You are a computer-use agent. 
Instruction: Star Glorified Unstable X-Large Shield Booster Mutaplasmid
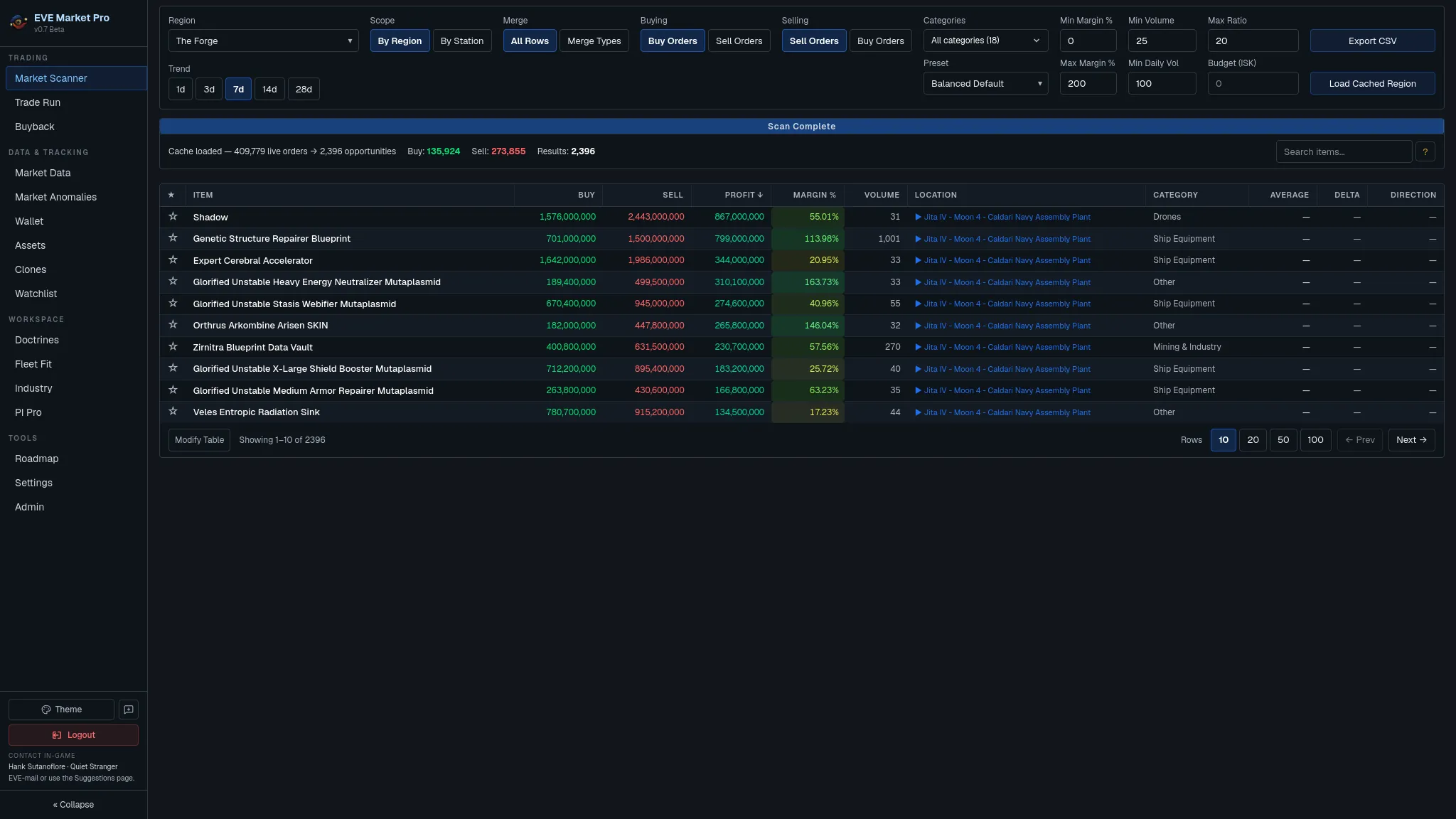(173, 368)
